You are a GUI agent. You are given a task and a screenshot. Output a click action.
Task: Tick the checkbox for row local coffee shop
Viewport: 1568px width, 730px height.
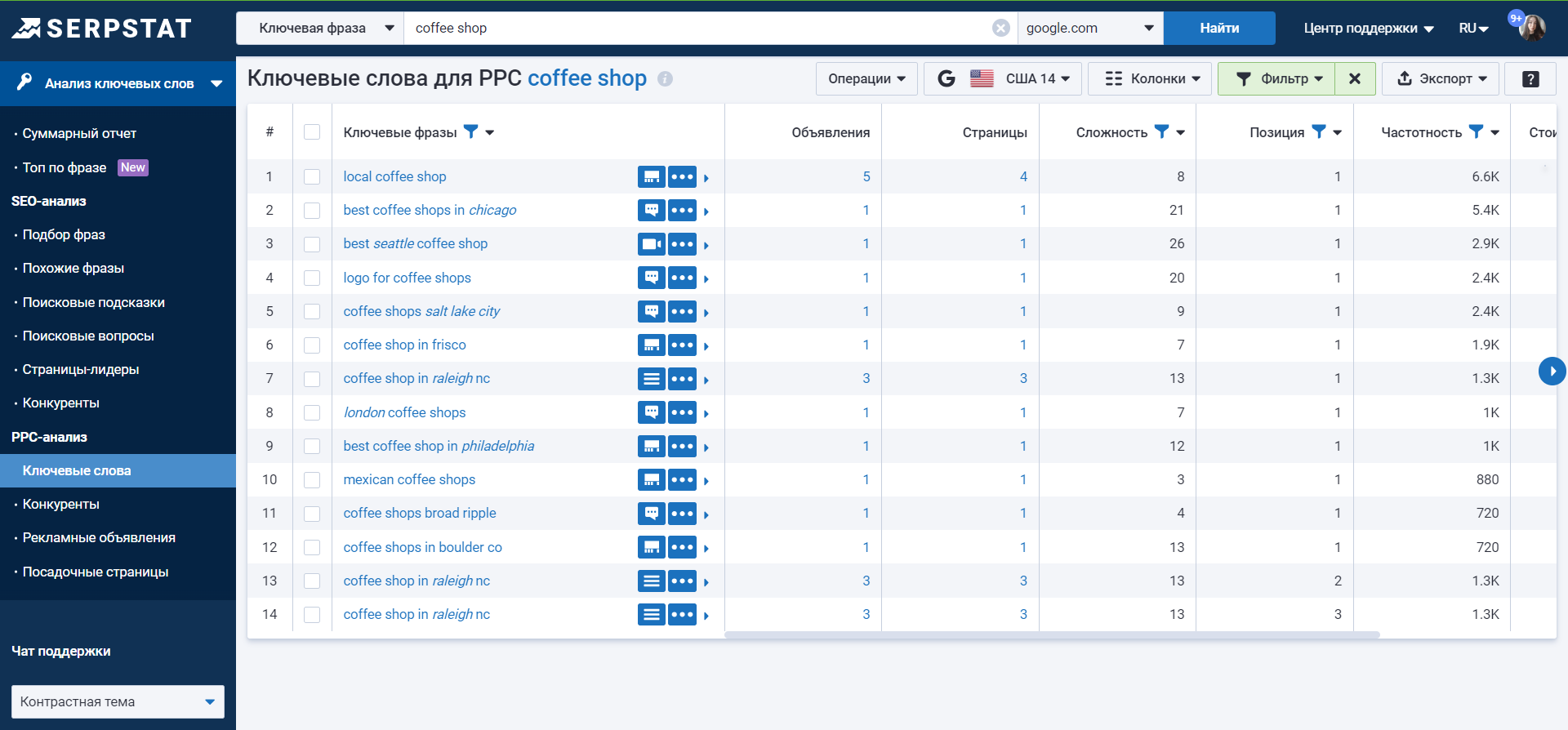coord(312,176)
